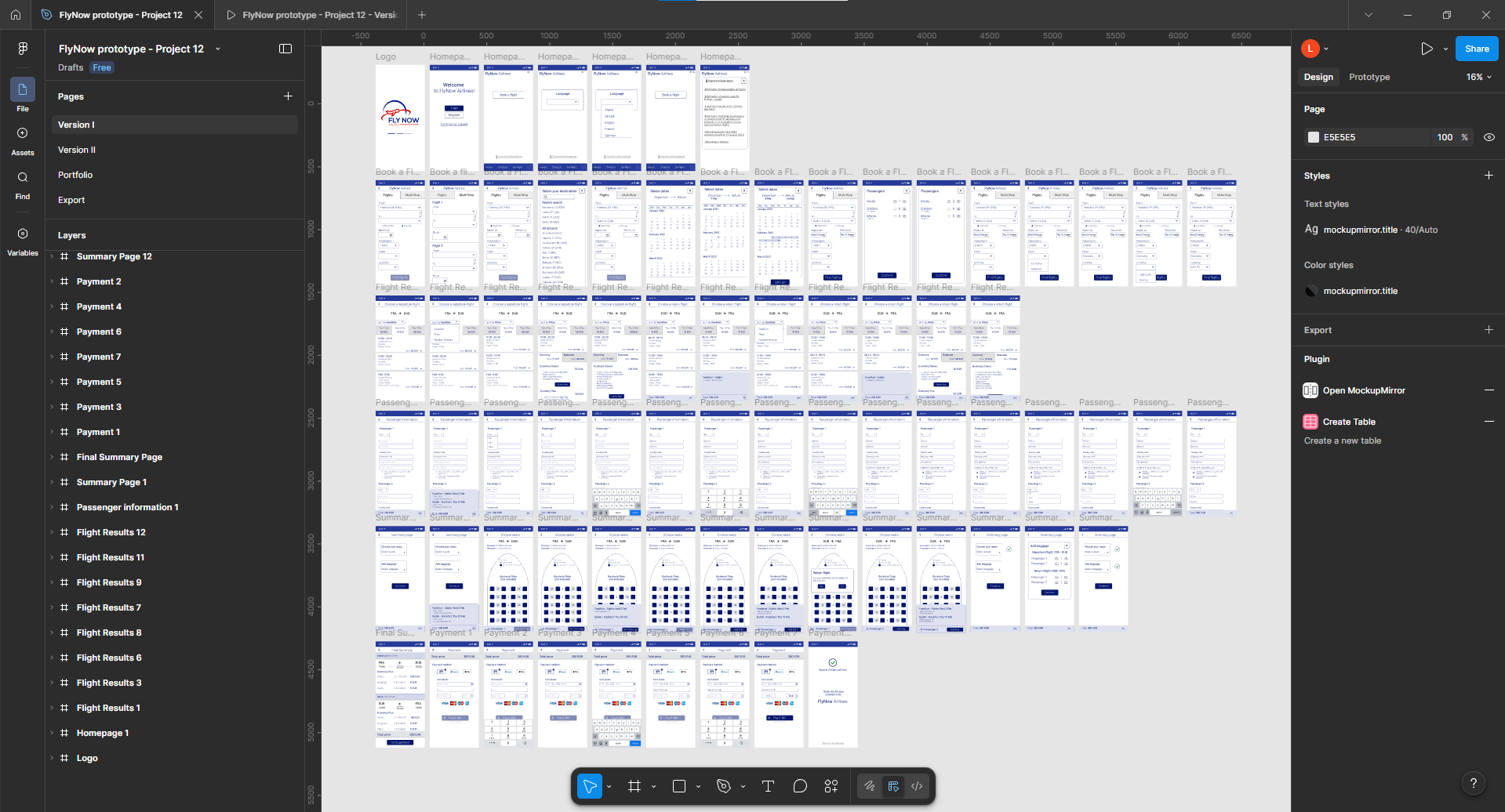Open the Actions tool in toolbar
1505x812 pixels.
pos(831,786)
